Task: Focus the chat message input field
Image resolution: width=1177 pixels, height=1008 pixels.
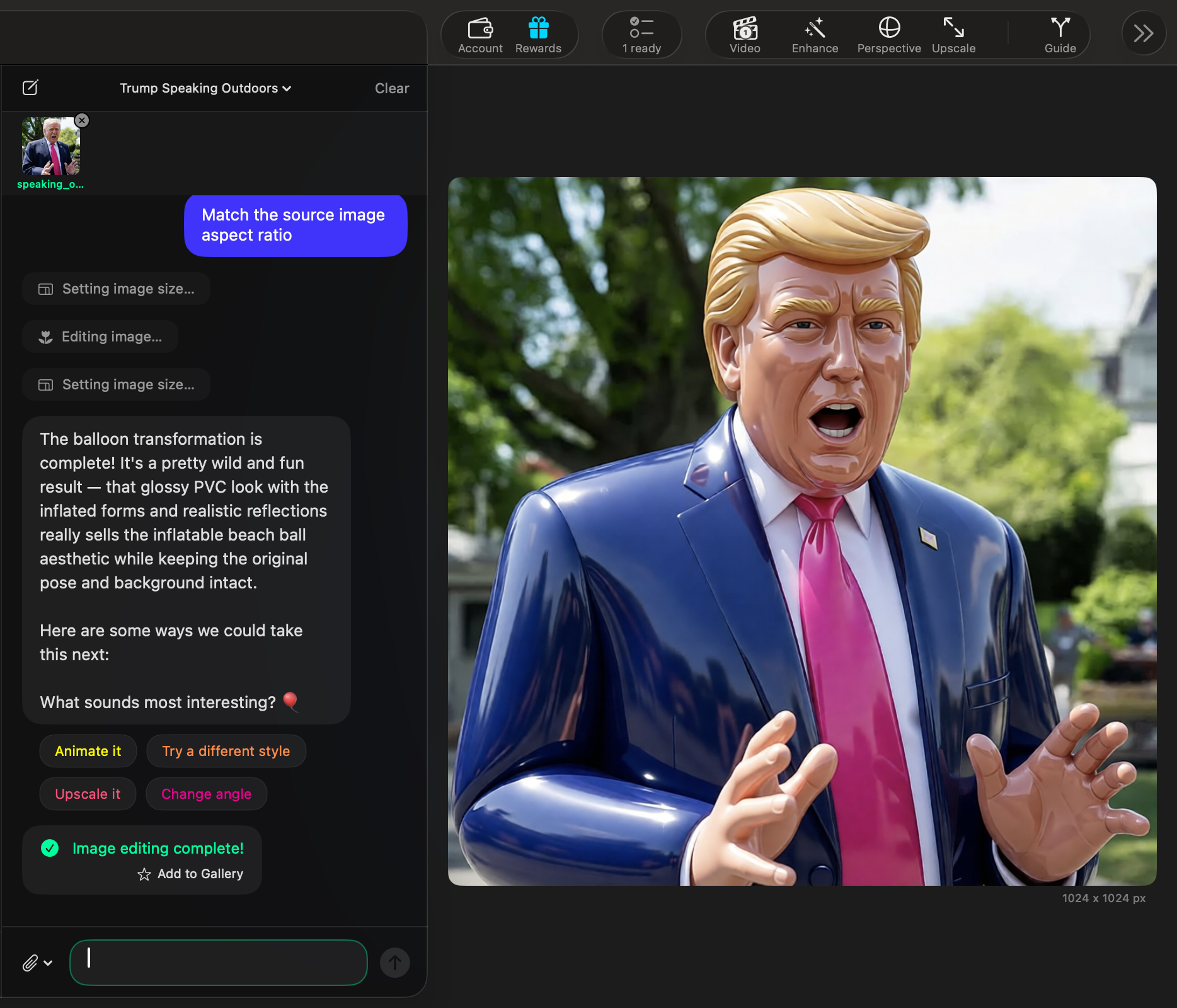Action: coord(218,962)
